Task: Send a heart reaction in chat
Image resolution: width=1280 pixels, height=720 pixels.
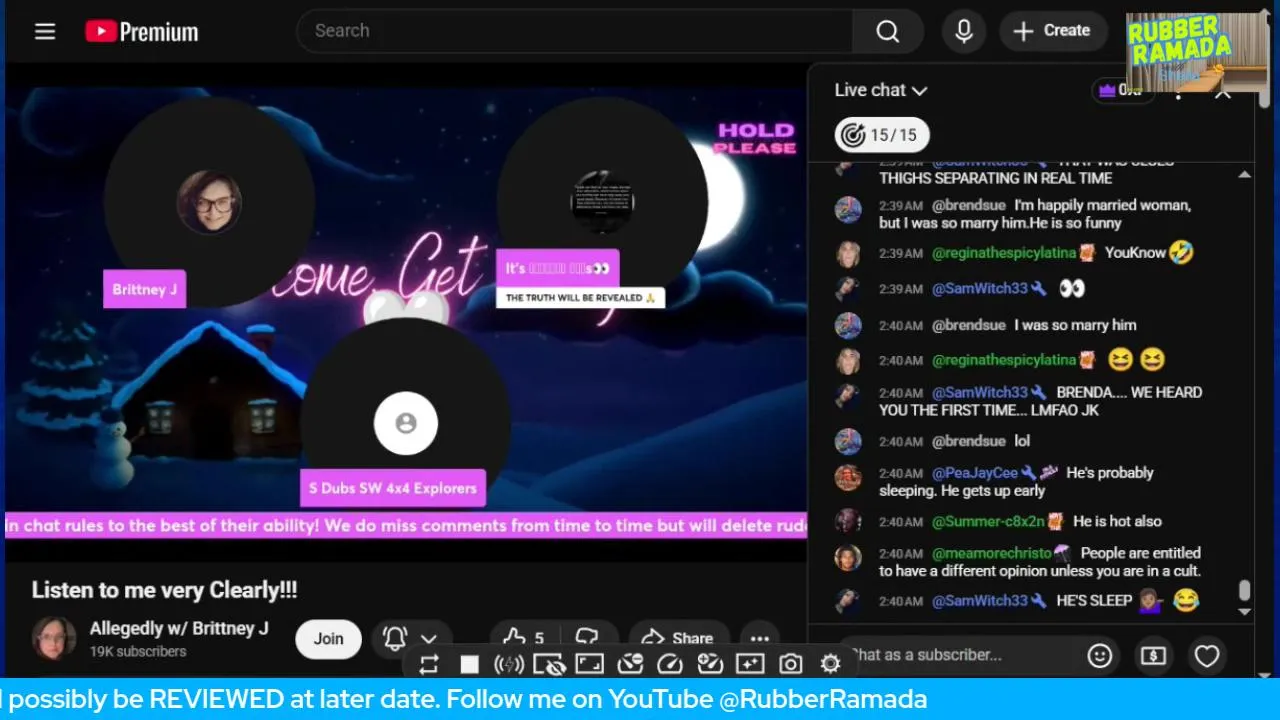Action: (1207, 656)
